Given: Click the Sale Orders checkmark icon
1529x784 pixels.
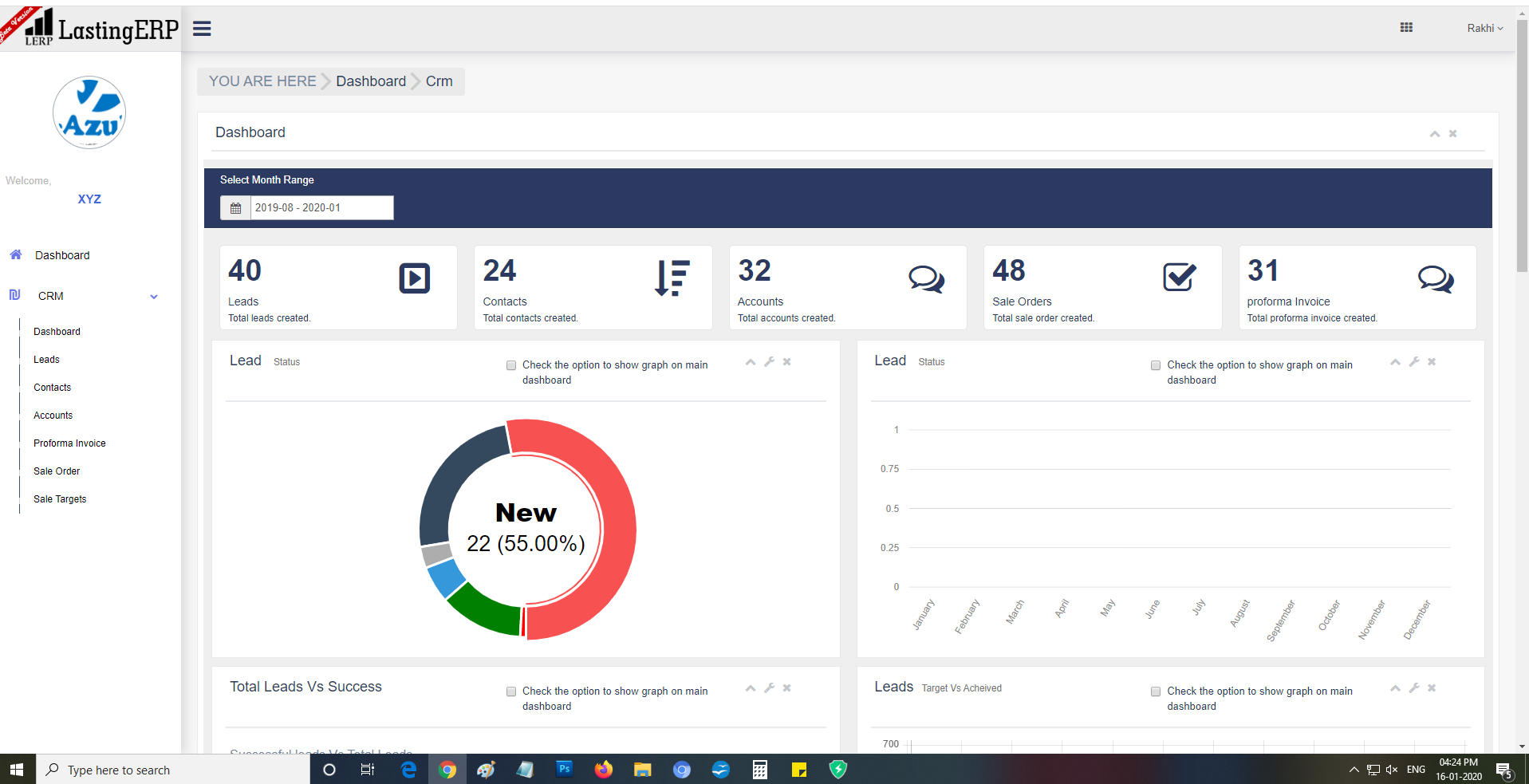Looking at the screenshot, I should pyautogui.click(x=1180, y=278).
